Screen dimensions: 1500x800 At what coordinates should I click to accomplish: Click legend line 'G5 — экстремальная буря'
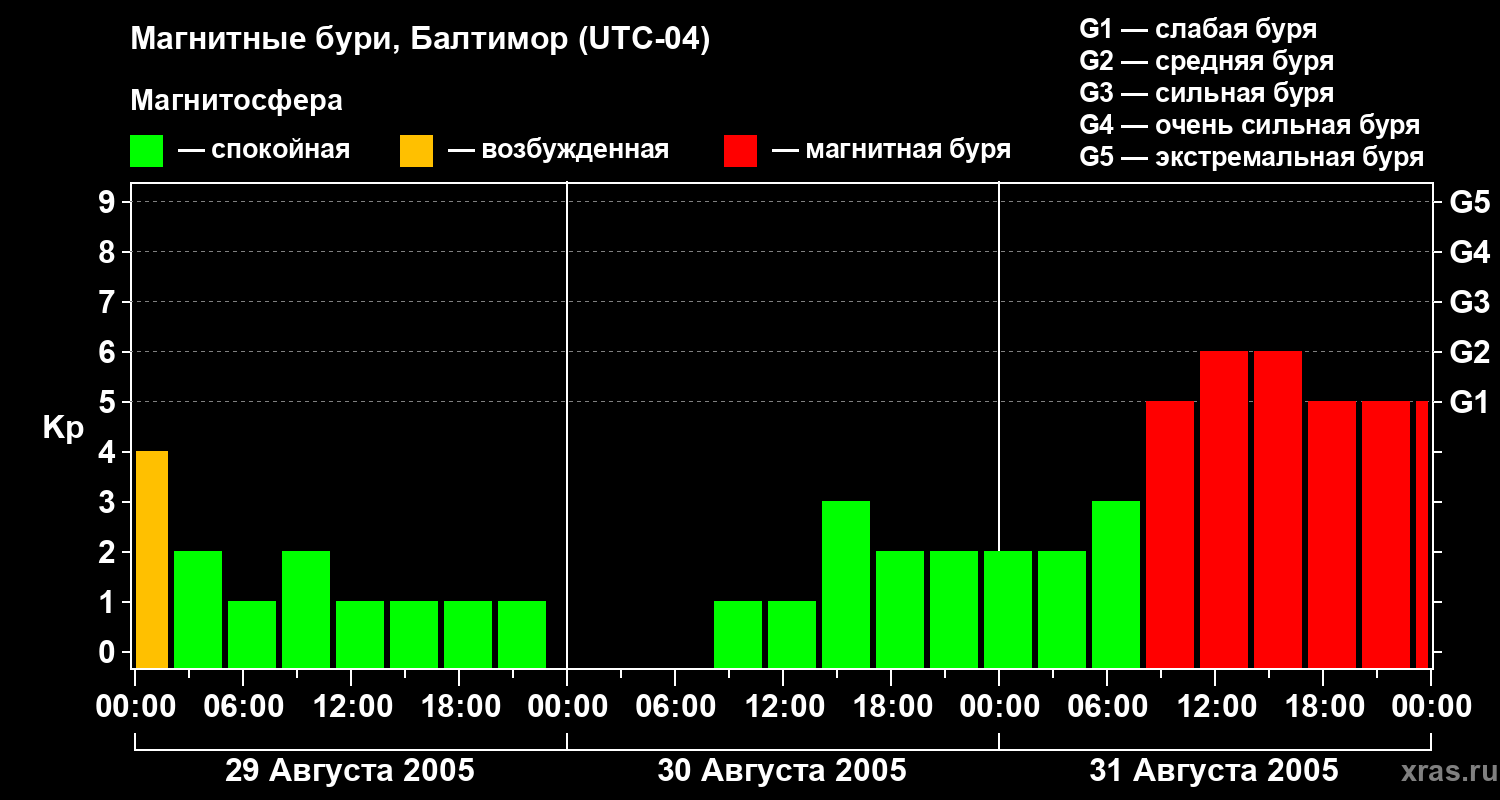point(1251,157)
